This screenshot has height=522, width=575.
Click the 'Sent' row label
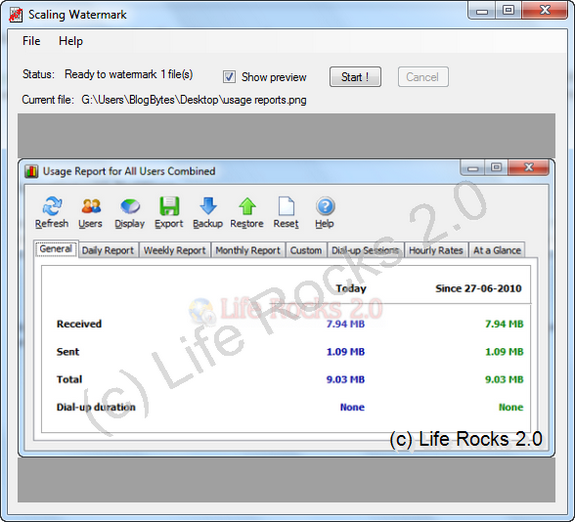tap(68, 352)
